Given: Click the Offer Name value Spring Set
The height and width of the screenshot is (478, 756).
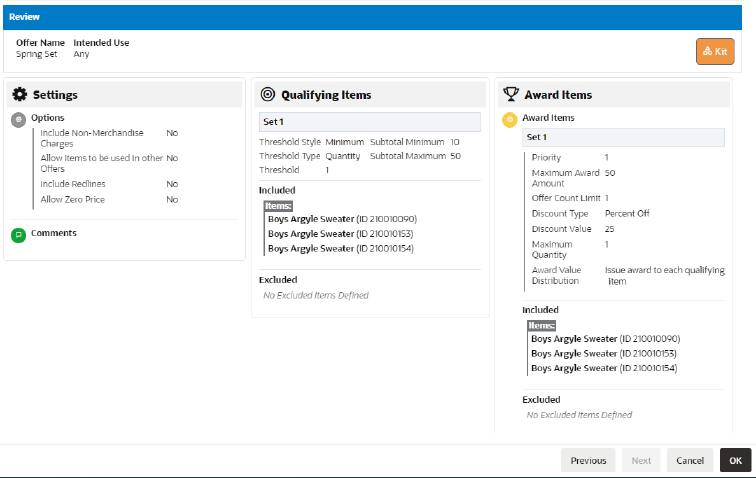Looking at the screenshot, I should coord(37,54).
